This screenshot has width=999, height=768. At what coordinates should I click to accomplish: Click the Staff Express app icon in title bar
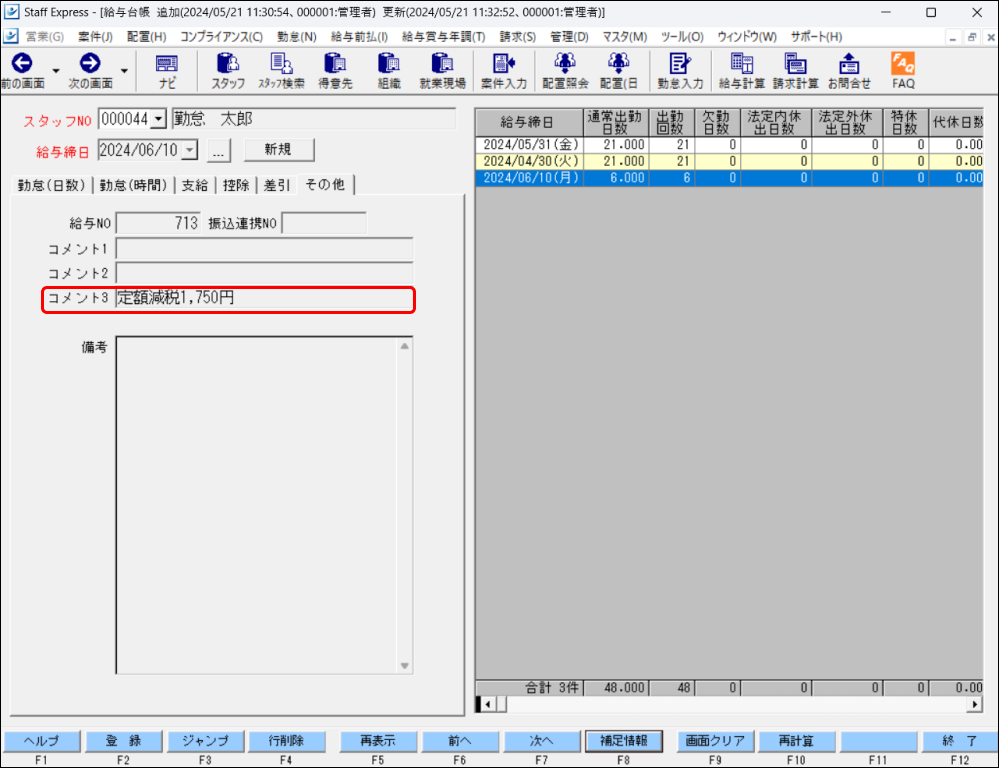point(11,11)
